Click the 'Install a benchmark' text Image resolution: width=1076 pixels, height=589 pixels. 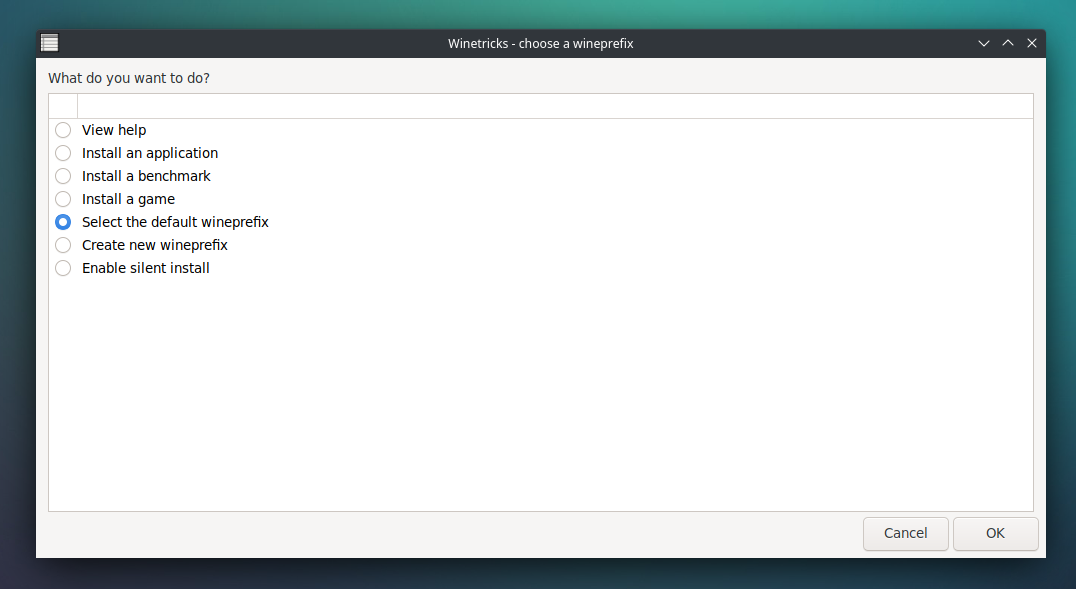pyautogui.click(x=146, y=176)
